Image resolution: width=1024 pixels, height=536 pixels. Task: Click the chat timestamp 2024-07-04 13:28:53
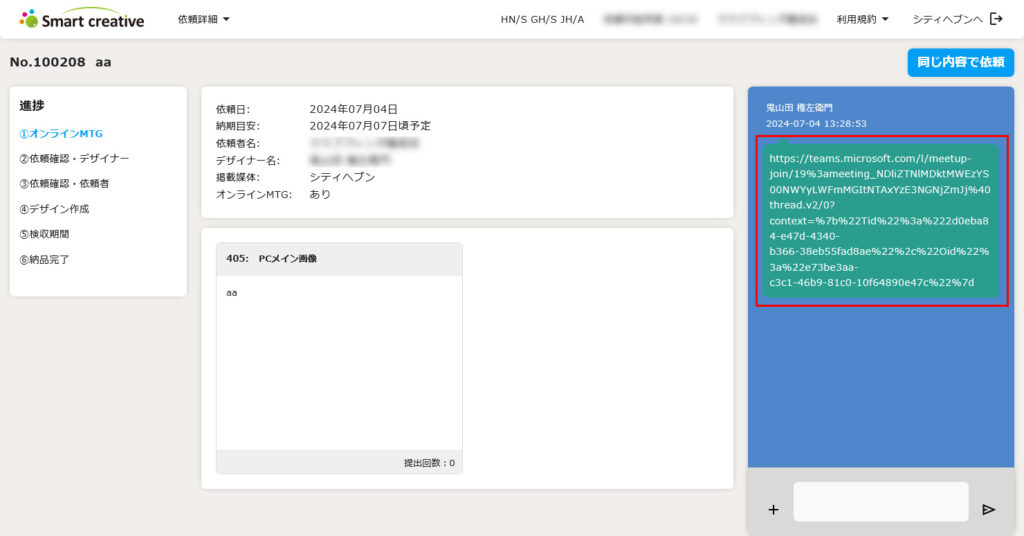816,123
